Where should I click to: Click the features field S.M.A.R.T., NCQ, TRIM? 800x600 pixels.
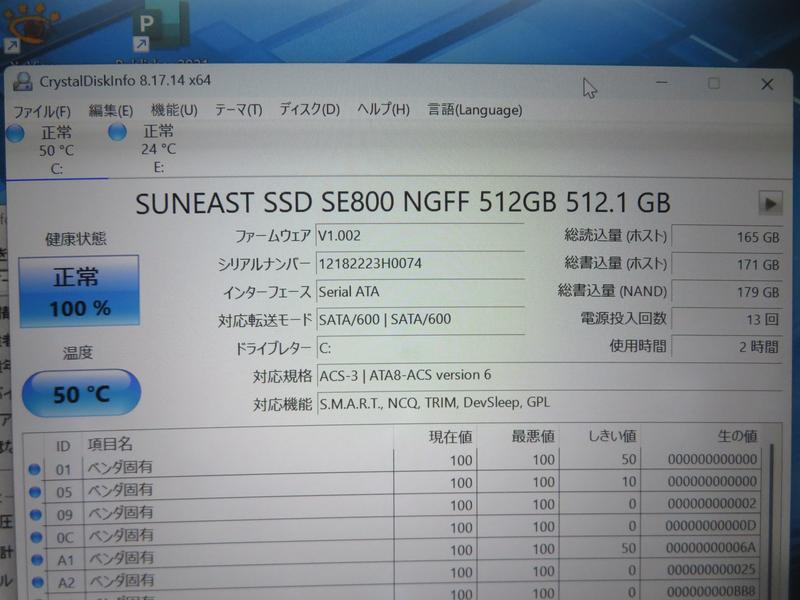tap(549, 403)
